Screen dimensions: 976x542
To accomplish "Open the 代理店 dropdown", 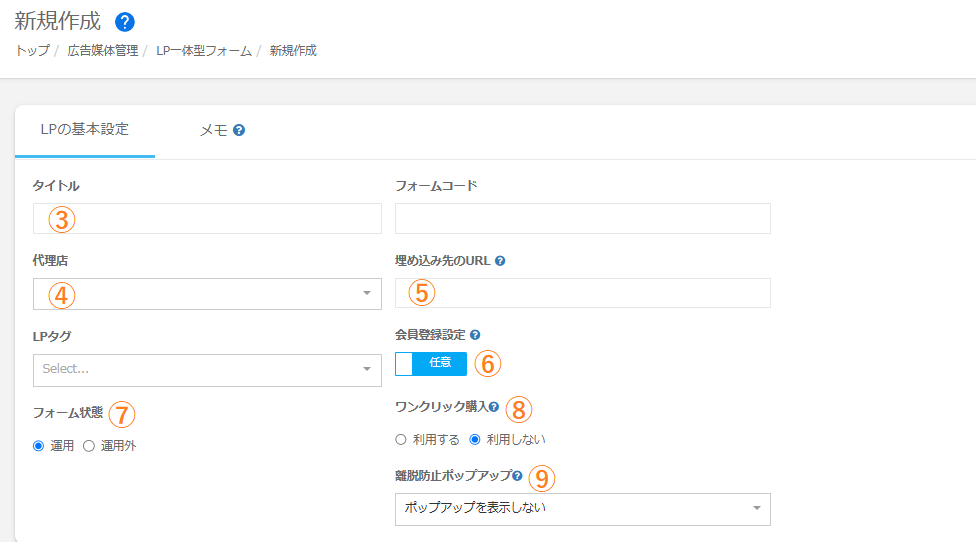I will (207, 294).
